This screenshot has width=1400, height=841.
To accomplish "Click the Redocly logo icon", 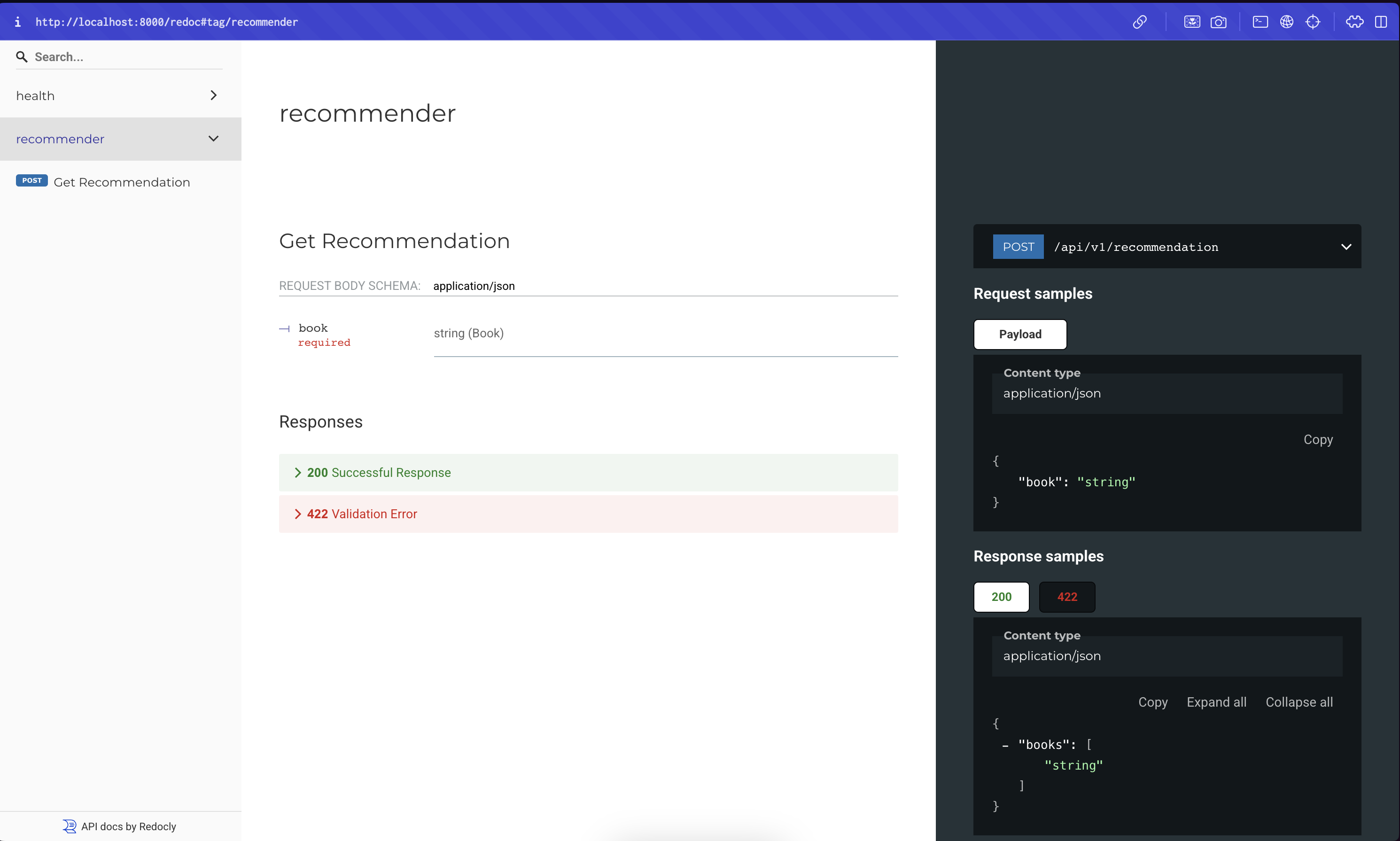I will tap(69, 826).
